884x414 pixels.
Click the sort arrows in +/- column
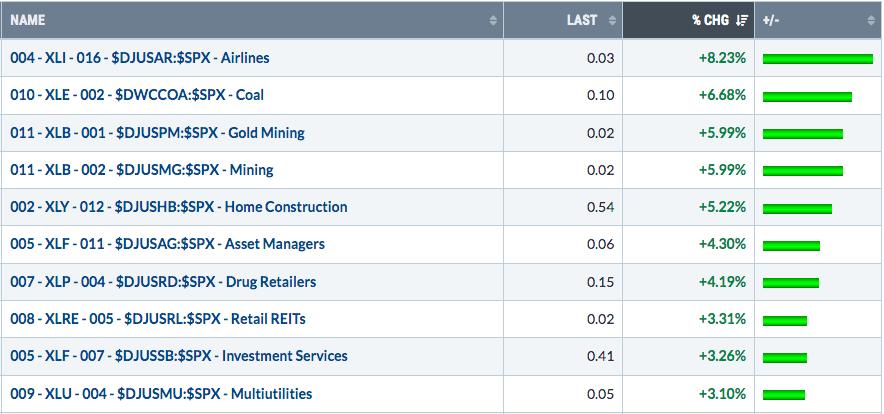(x=871, y=20)
